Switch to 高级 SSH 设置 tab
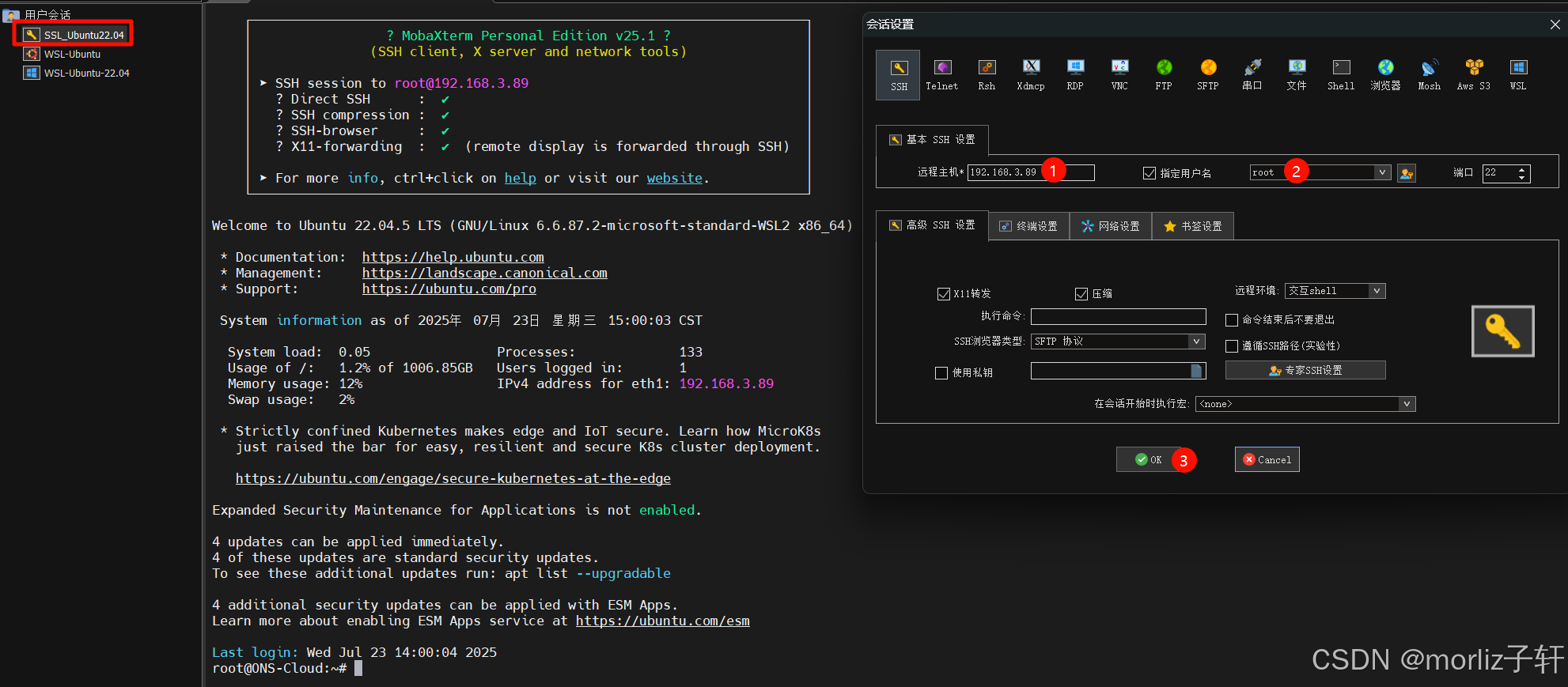The image size is (1568, 687). (932, 225)
